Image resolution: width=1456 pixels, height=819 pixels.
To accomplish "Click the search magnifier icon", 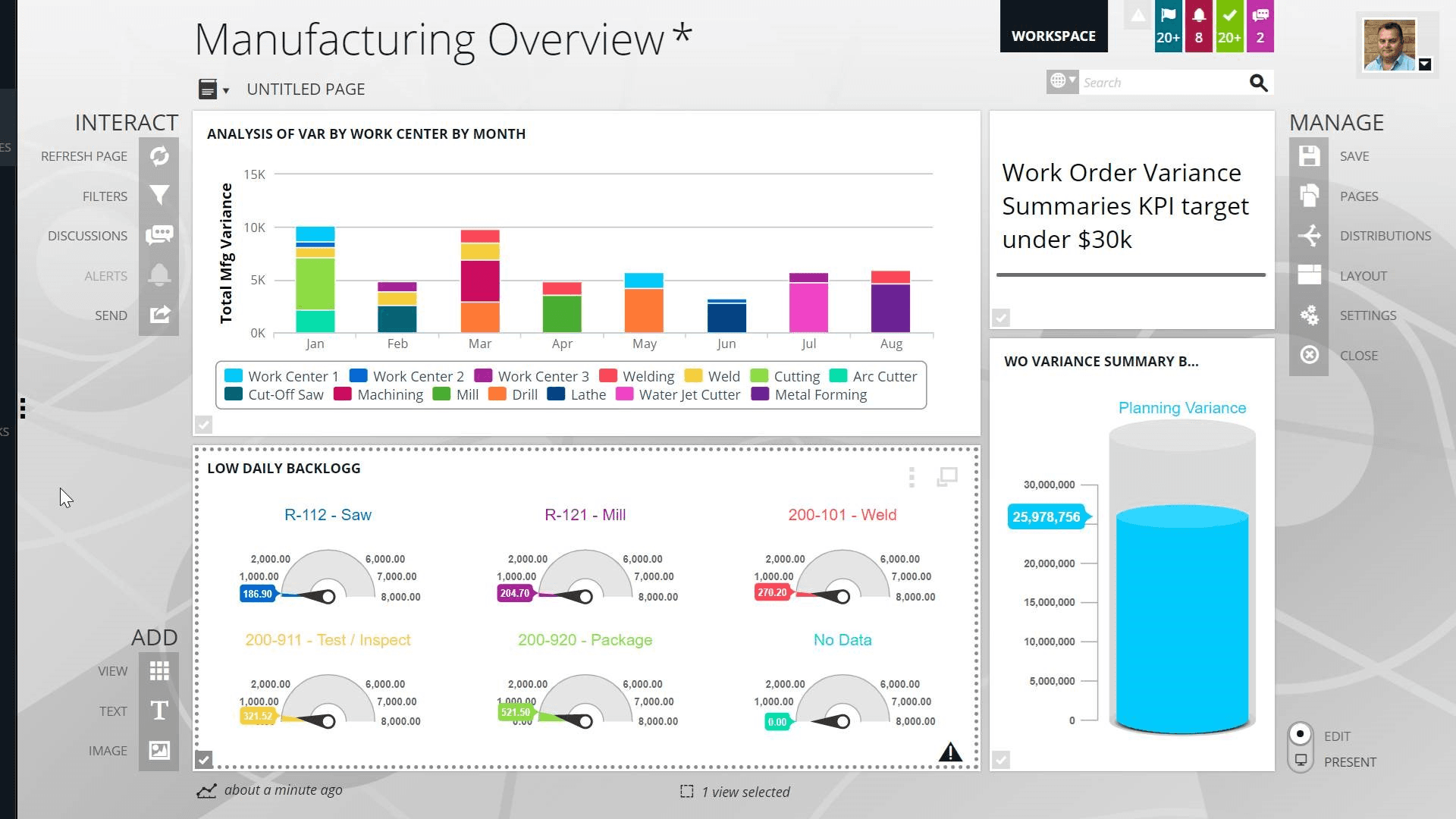I will coord(1258,83).
